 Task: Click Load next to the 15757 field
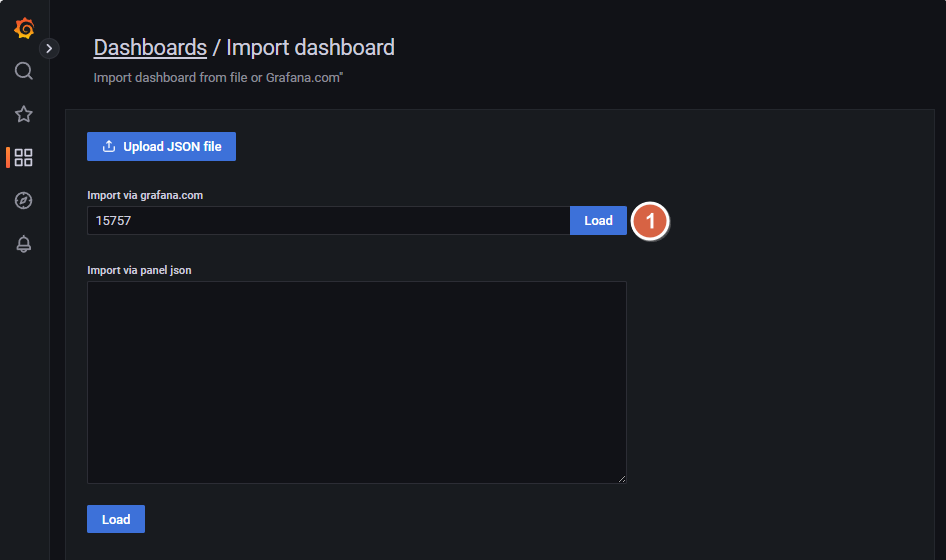click(598, 220)
